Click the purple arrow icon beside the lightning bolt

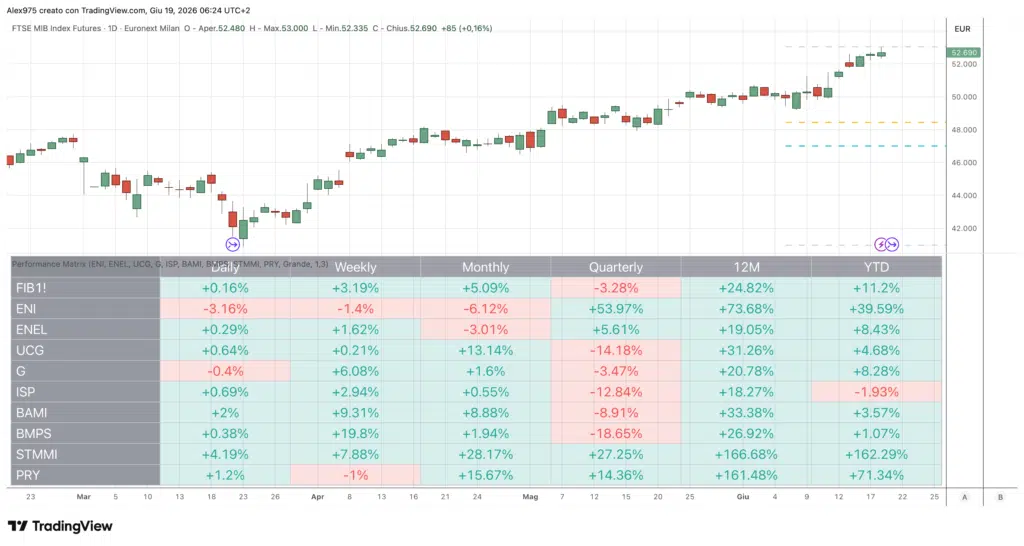(893, 245)
